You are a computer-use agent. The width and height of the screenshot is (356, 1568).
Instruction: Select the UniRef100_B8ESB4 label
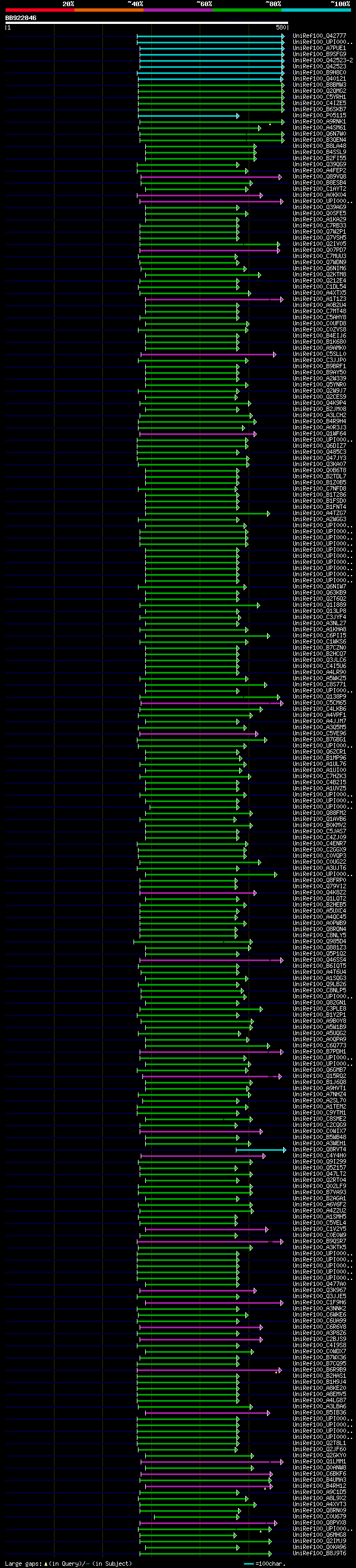(x=319, y=182)
